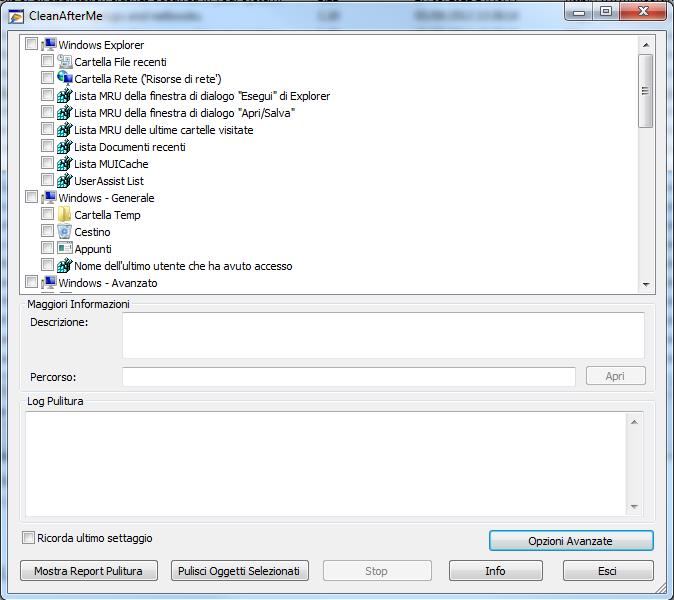This screenshot has height=600, width=674.
Task: Click the item list scroll down arrow
Action: pos(646,285)
